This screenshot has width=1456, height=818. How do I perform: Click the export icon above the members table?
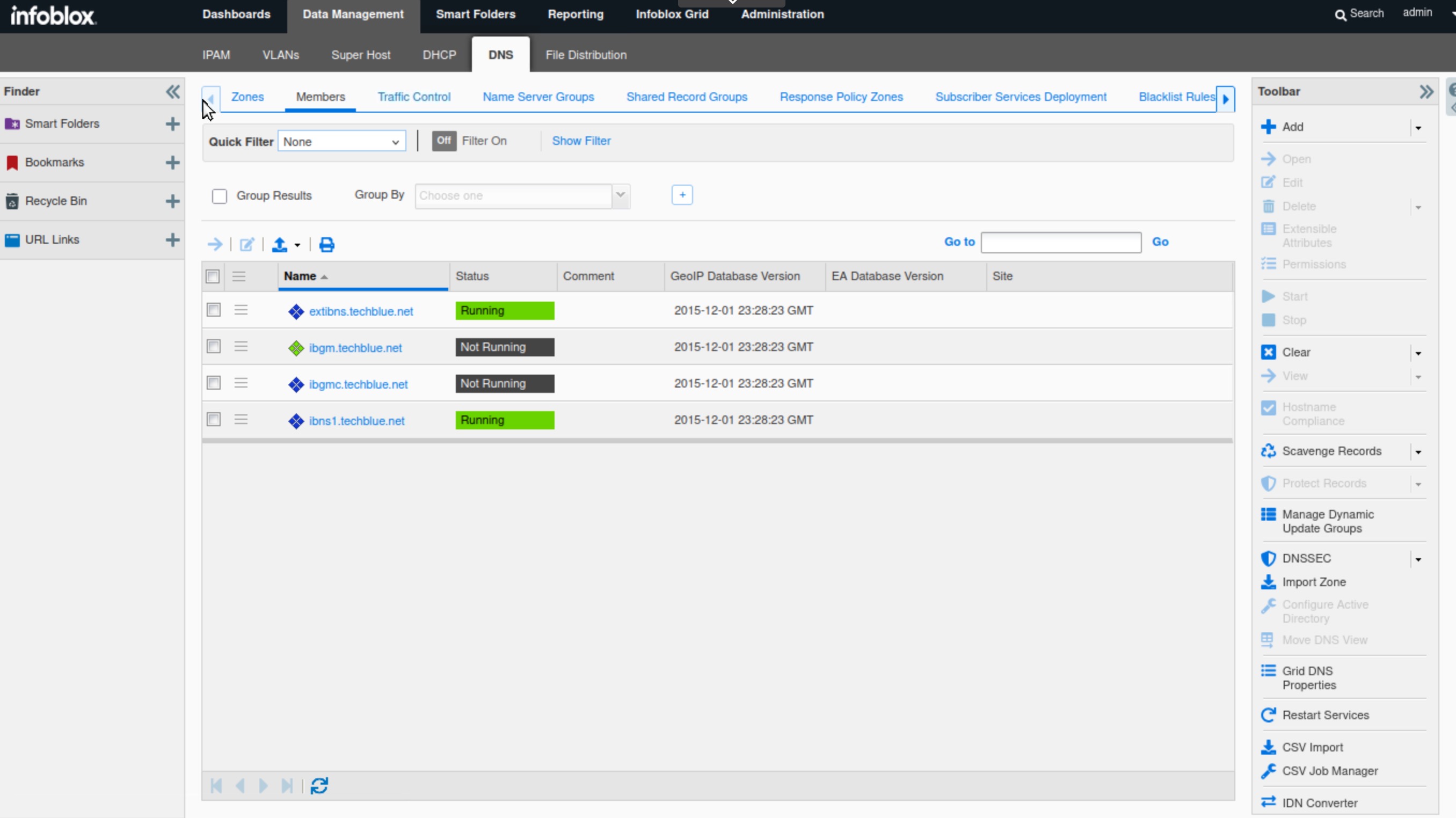point(279,245)
